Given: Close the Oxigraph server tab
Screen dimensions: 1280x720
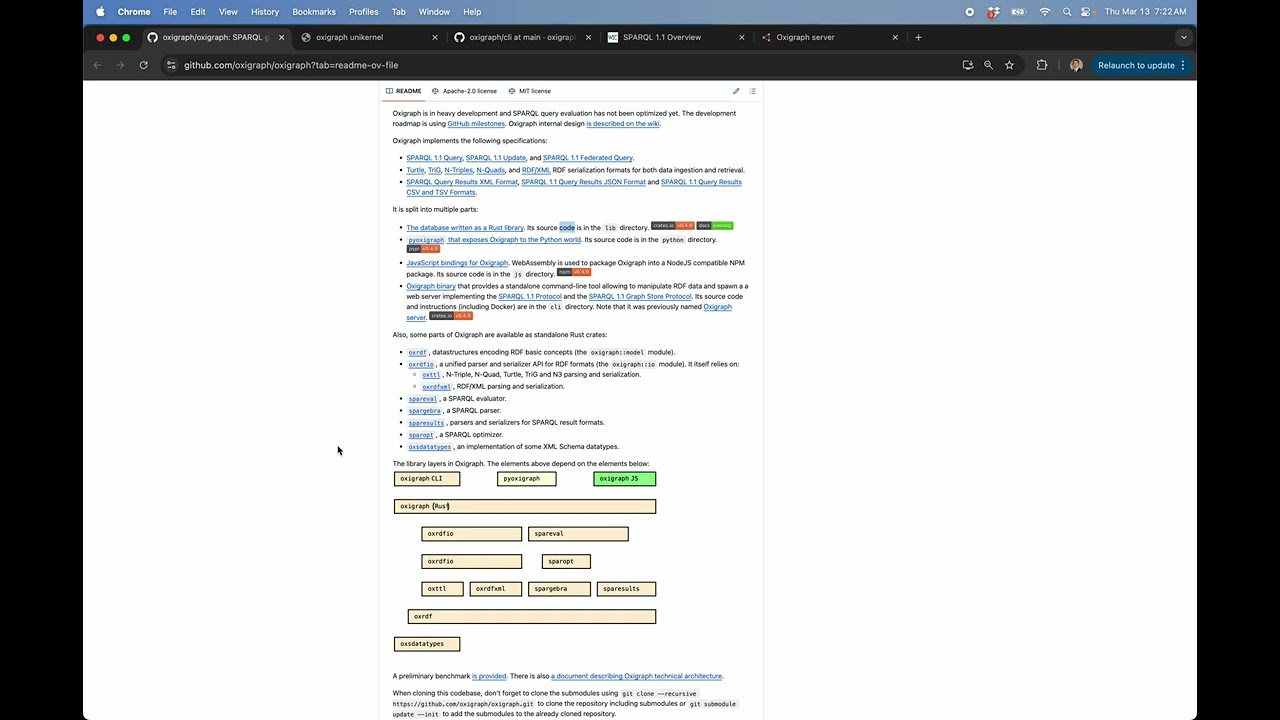Looking at the screenshot, I should (895, 37).
